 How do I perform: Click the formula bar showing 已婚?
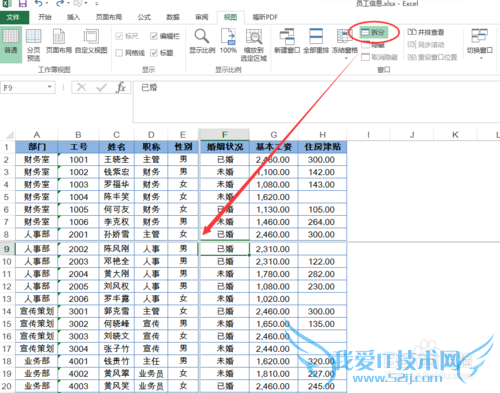click(317, 102)
